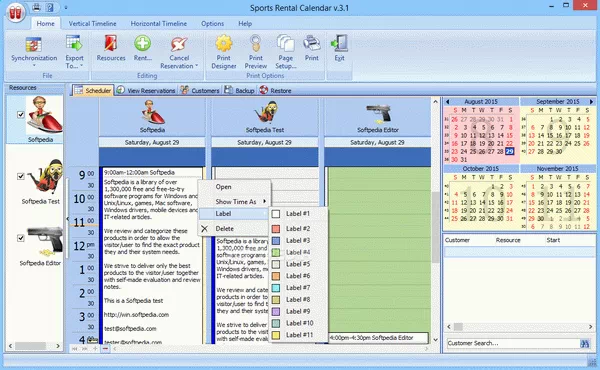Pick the orange Label #6 swatch
The image size is (600, 370).
pos(276,276)
